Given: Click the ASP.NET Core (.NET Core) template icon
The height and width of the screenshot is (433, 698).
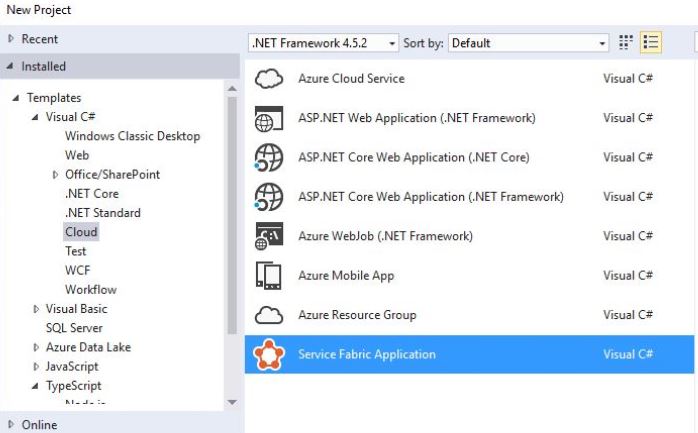Looking at the screenshot, I should point(270,158).
